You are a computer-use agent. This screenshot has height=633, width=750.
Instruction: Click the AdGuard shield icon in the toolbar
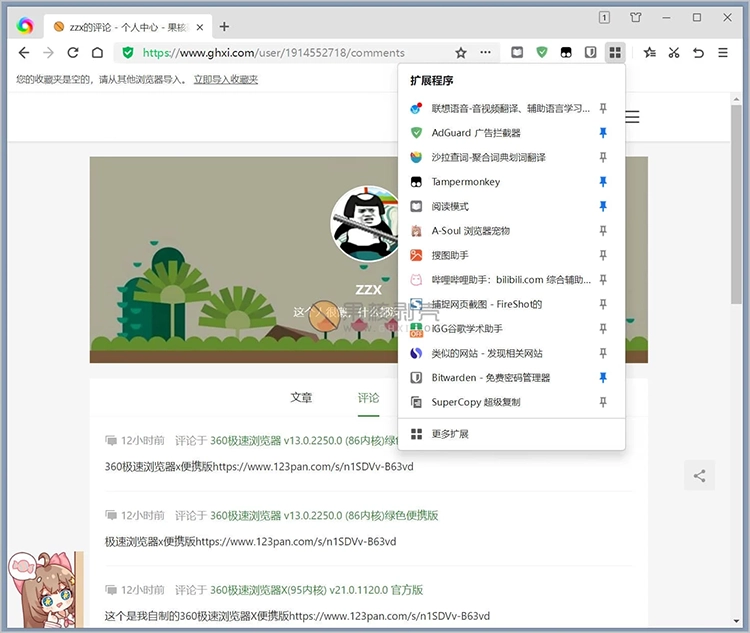(x=541, y=52)
